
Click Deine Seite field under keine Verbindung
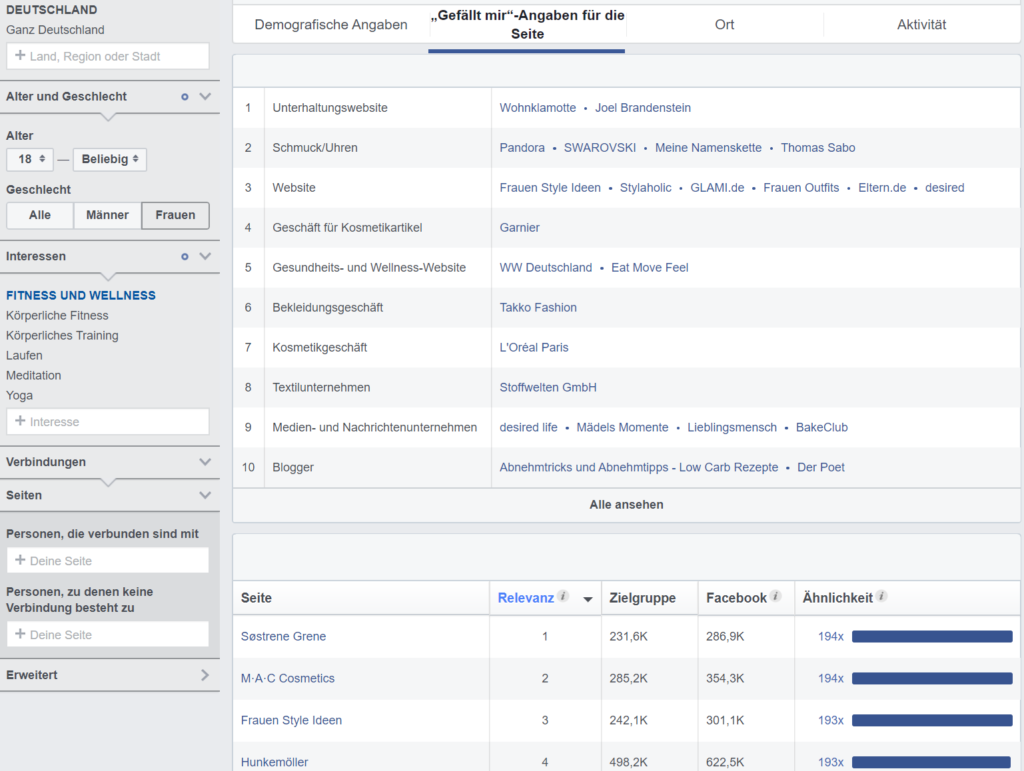click(108, 635)
